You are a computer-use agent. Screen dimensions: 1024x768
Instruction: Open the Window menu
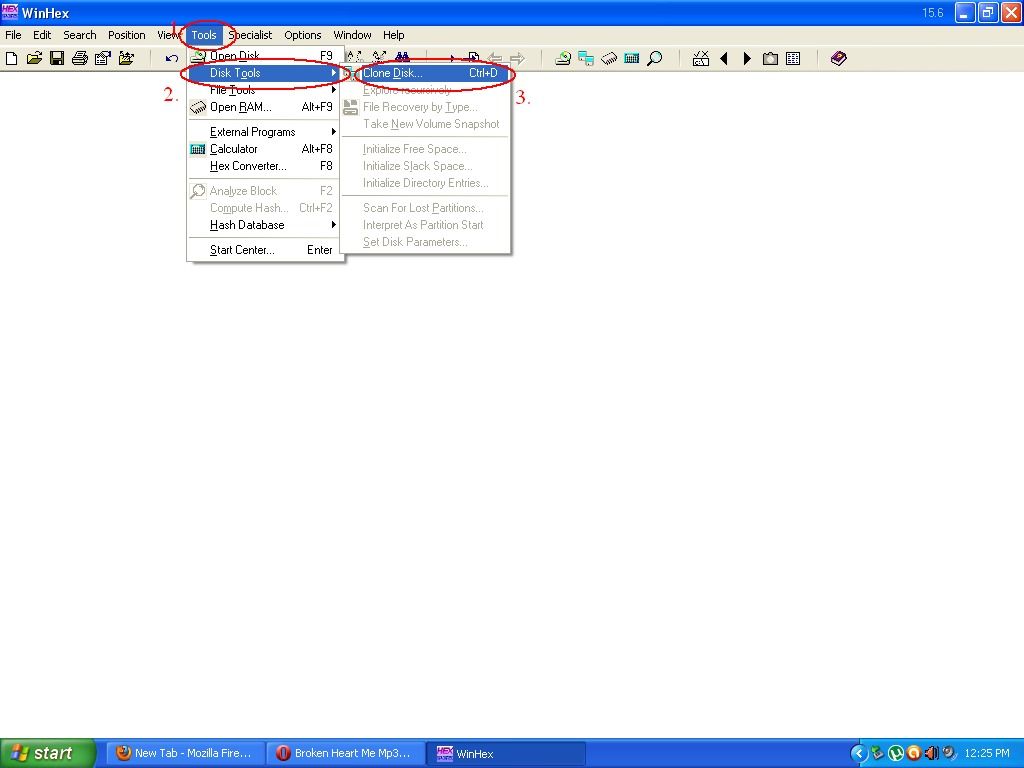[x=352, y=35]
